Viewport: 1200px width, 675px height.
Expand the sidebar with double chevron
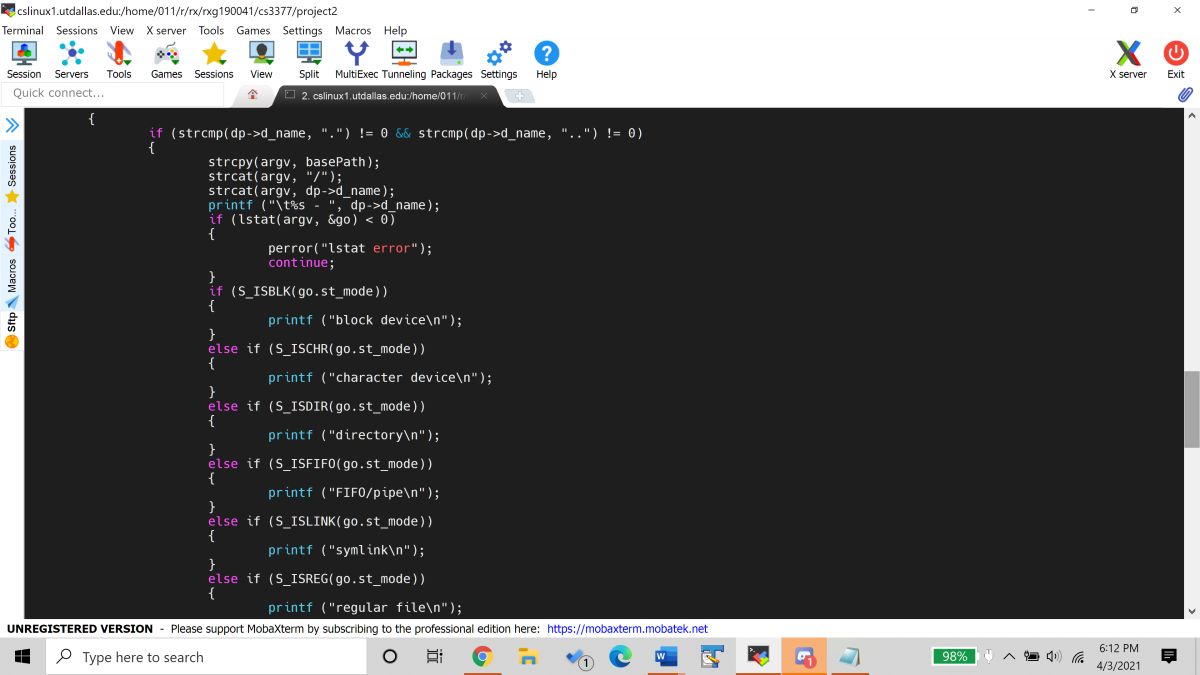pyautogui.click(x=12, y=125)
